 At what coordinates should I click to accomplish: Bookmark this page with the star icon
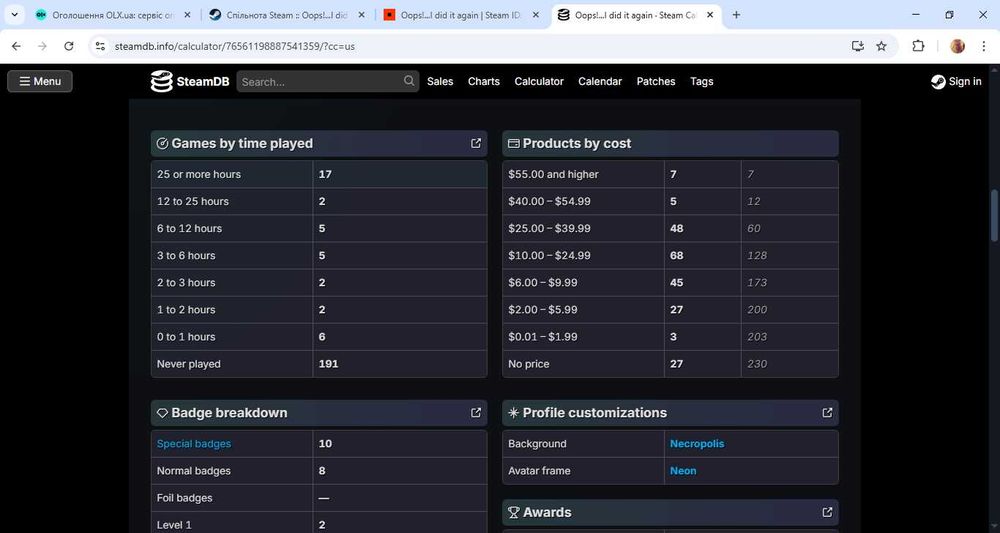coord(881,46)
